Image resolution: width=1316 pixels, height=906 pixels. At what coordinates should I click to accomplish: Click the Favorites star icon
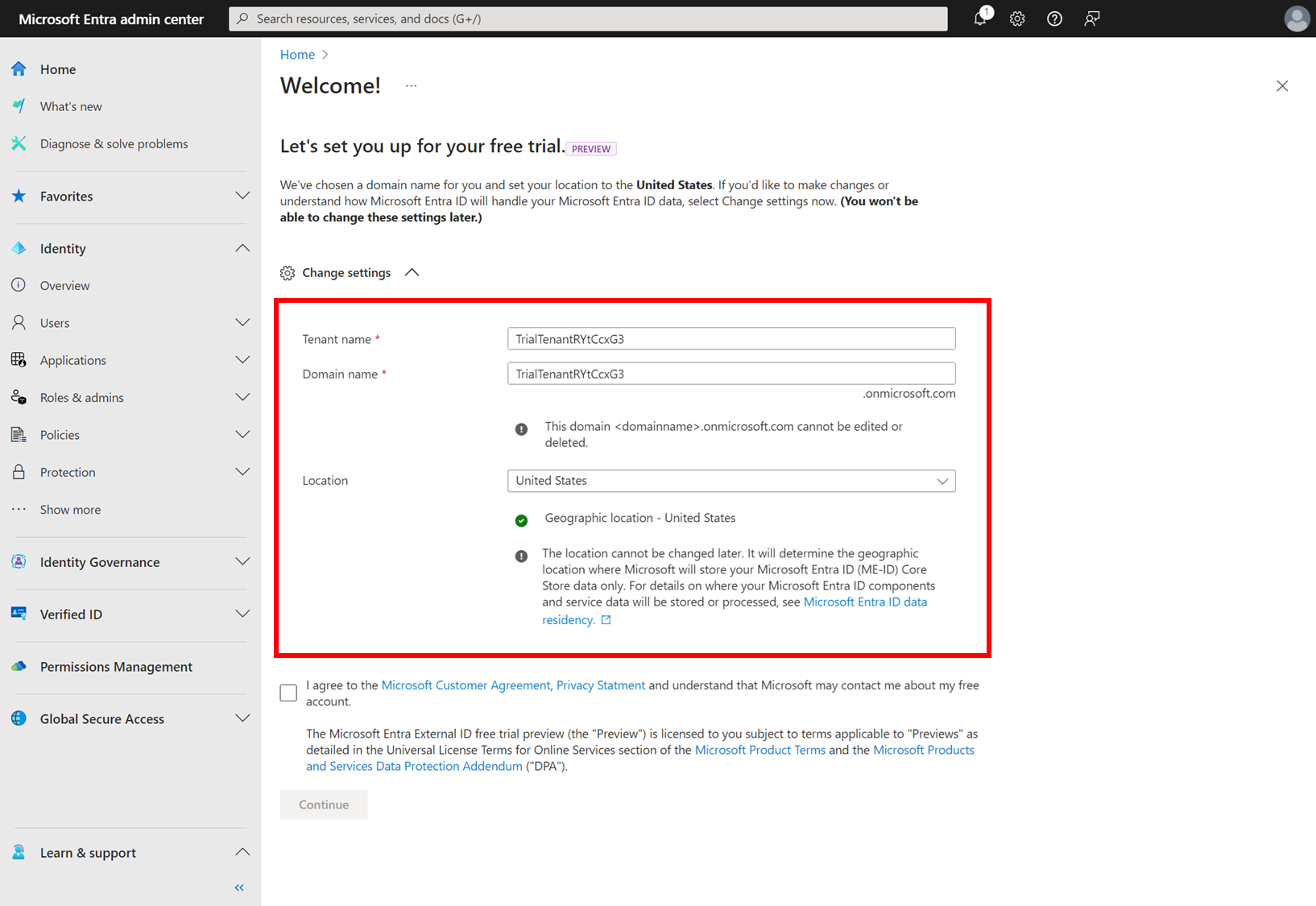click(x=19, y=196)
